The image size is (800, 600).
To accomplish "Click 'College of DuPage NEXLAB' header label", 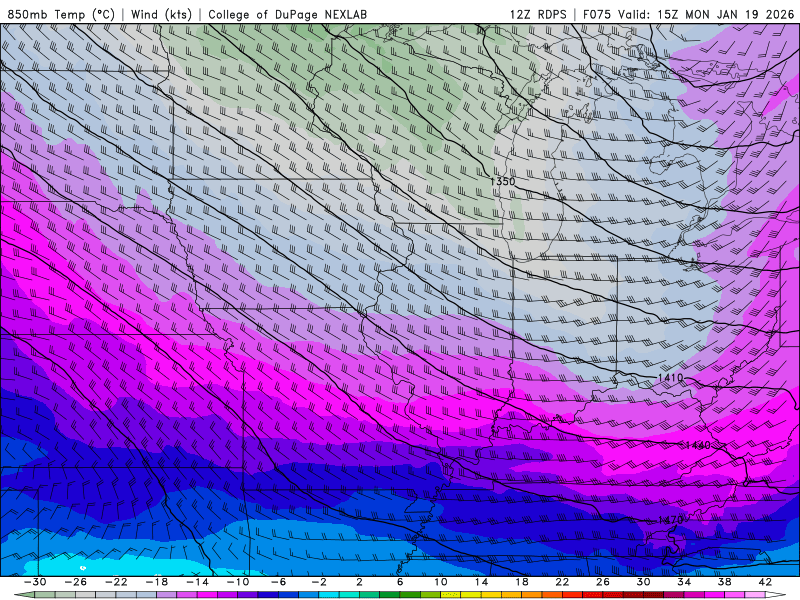I will 287,14.
